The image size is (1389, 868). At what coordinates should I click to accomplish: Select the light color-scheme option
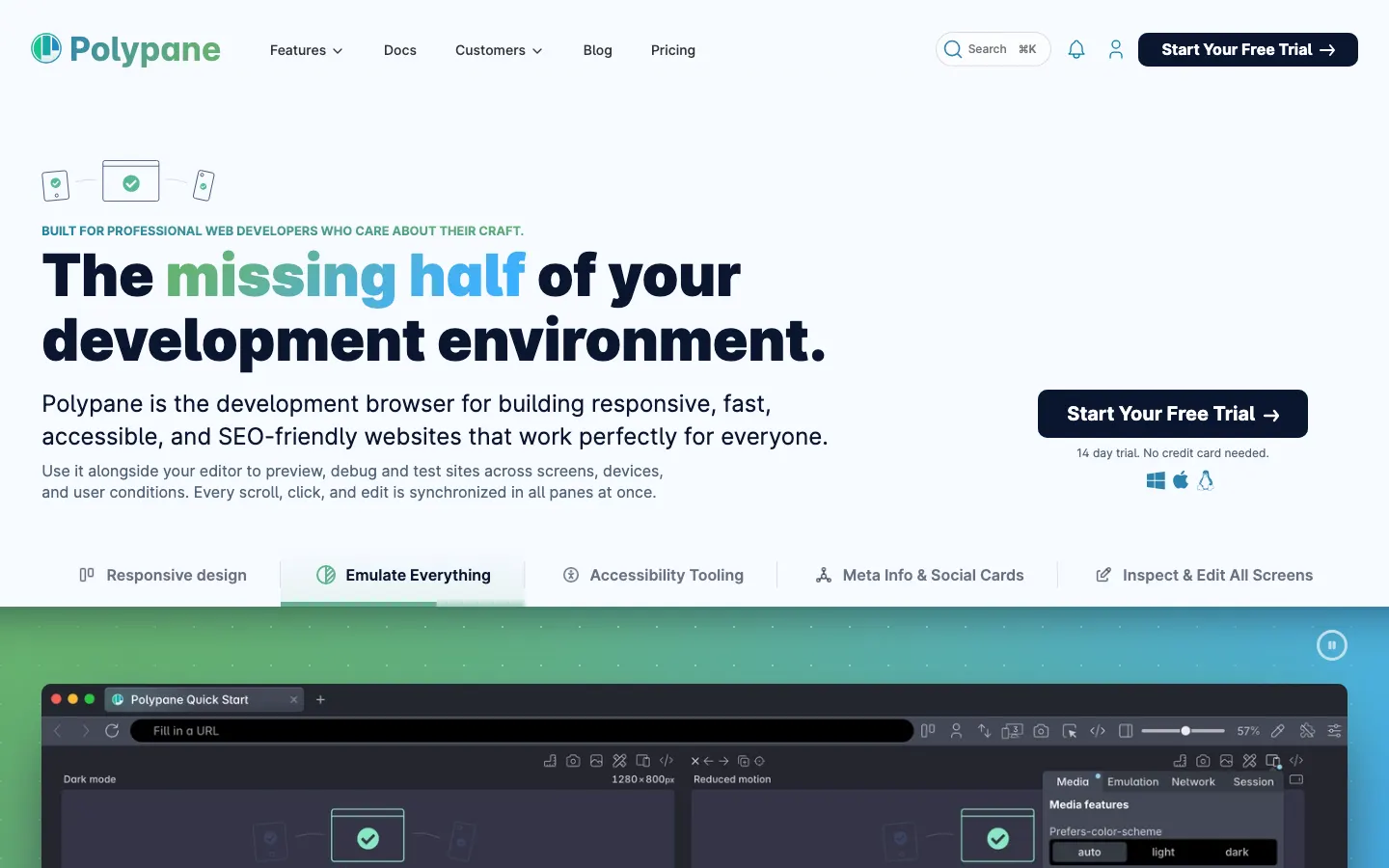click(1163, 853)
